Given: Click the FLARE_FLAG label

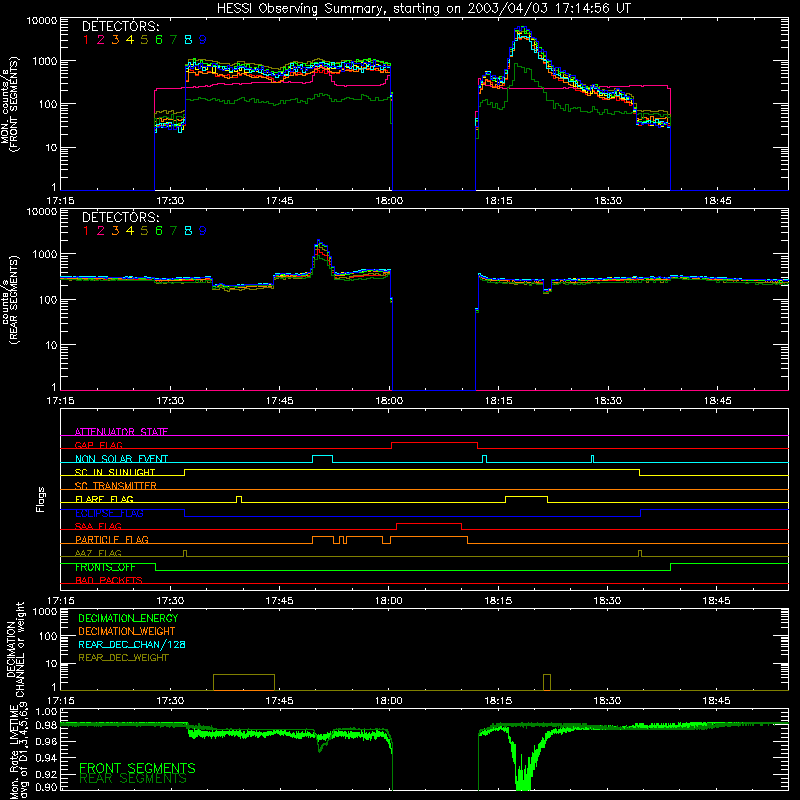Looking at the screenshot, I should click(x=104, y=499).
